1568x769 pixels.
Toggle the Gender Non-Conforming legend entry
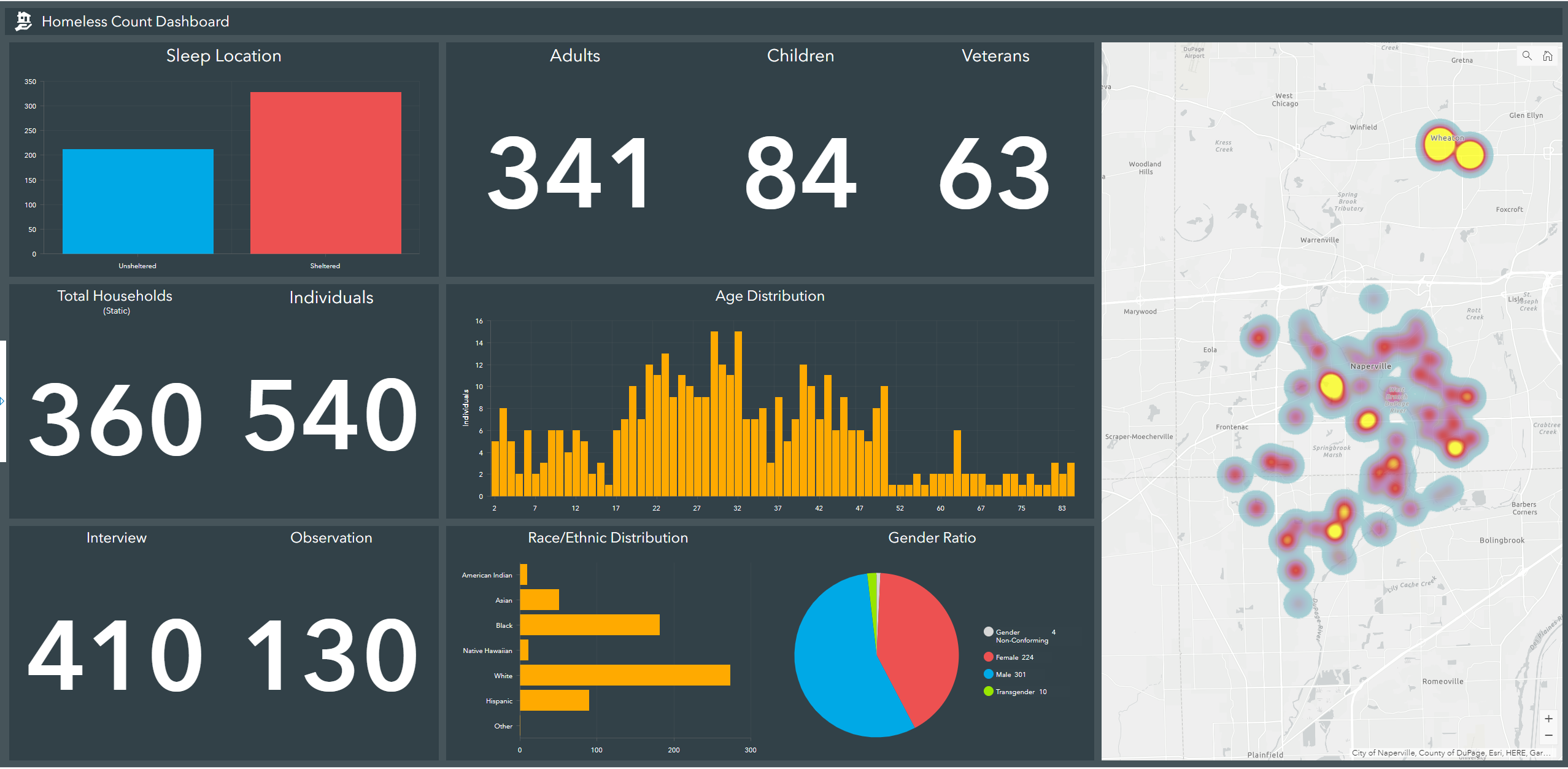click(x=1016, y=636)
